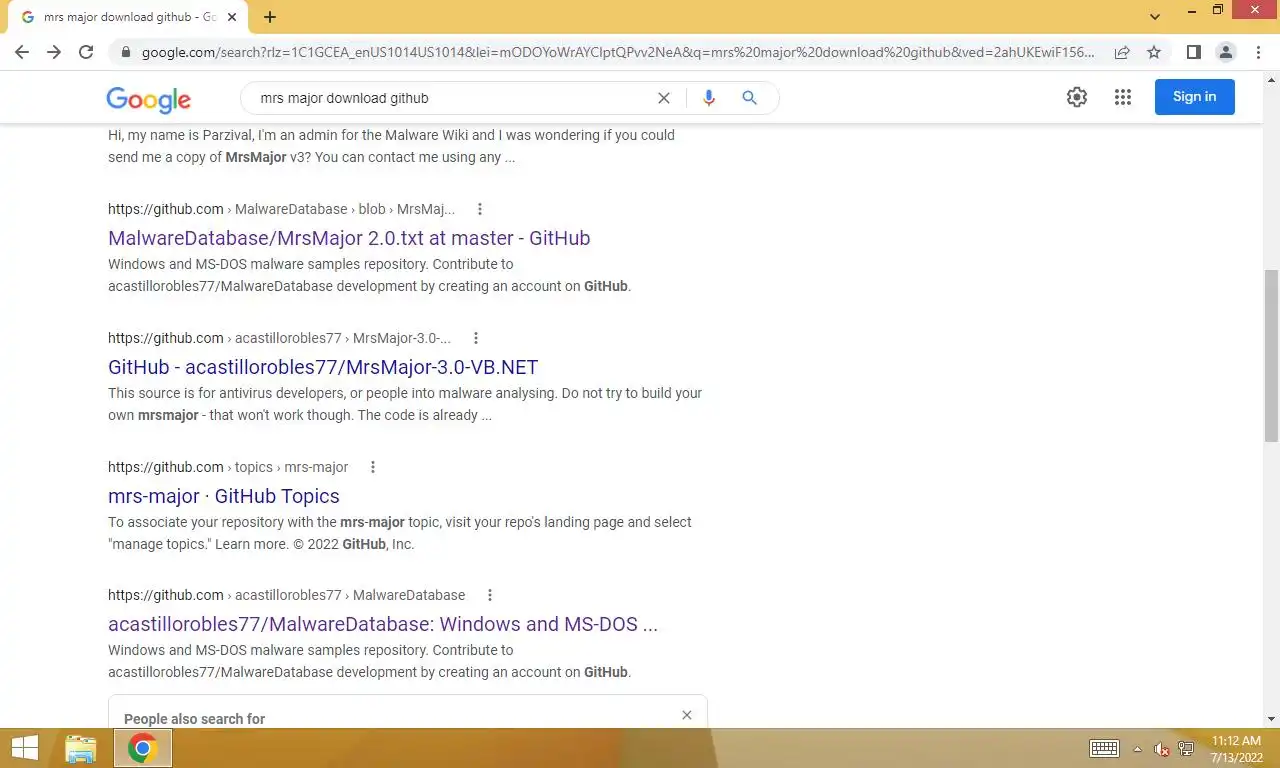Go to Google homepage via logo
This screenshot has height=768, width=1280.
[x=148, y=99]
